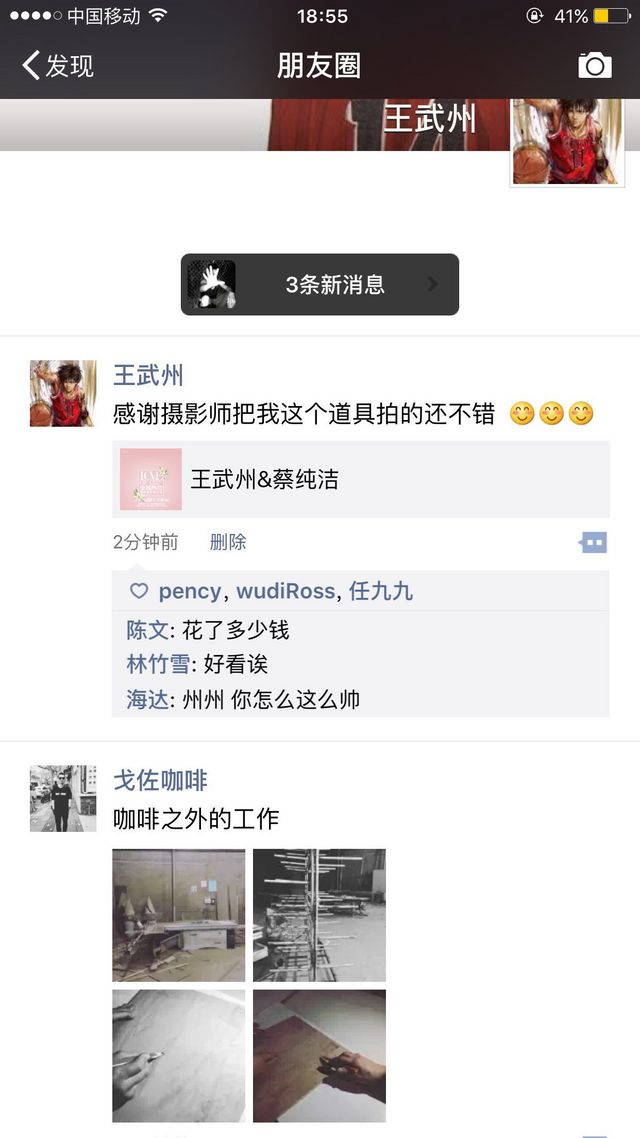640x1138 pixels.
Task: Tap 戈佐咖啡 avatar picture
Action: 63,798
